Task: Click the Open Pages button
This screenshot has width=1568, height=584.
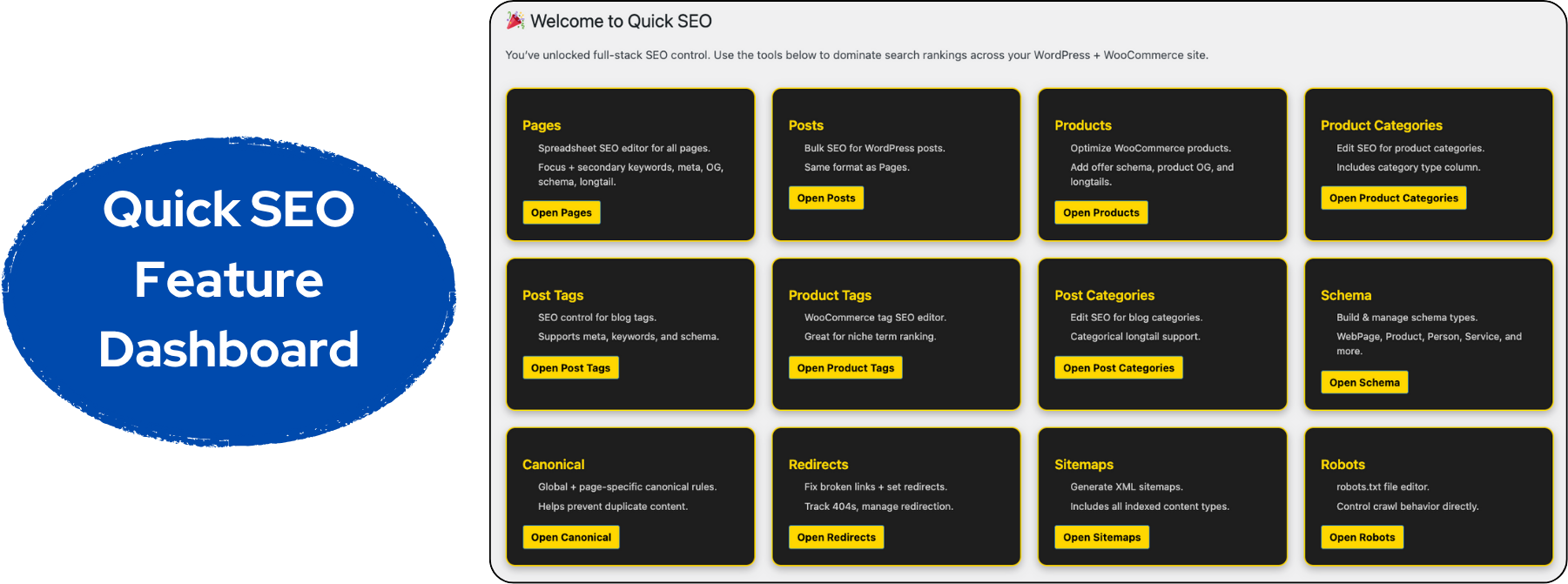Action: pos(562,212)
